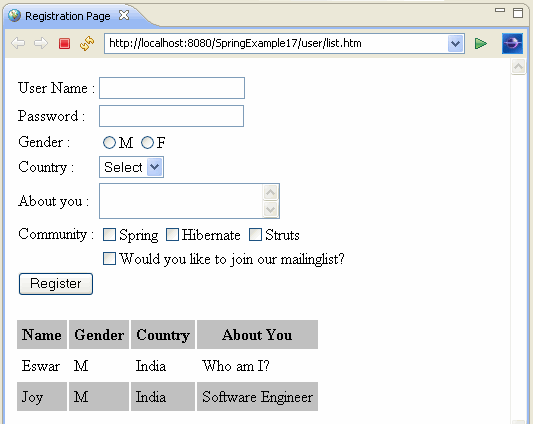
Task: Click the 'User Name :' label
Action: coord(56,88)
